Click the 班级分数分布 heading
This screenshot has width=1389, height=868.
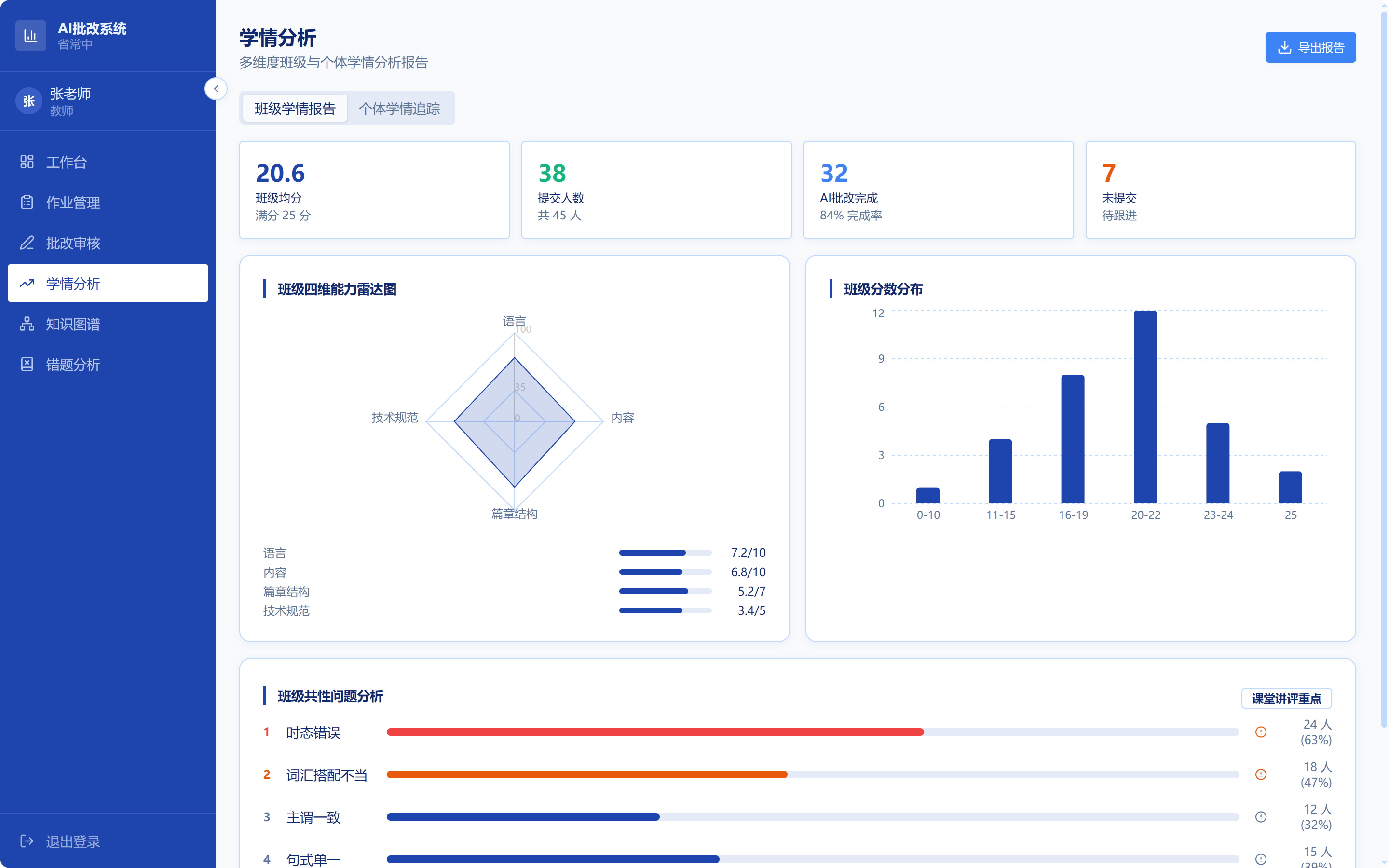pyautogui.click(x=884, y=289)
